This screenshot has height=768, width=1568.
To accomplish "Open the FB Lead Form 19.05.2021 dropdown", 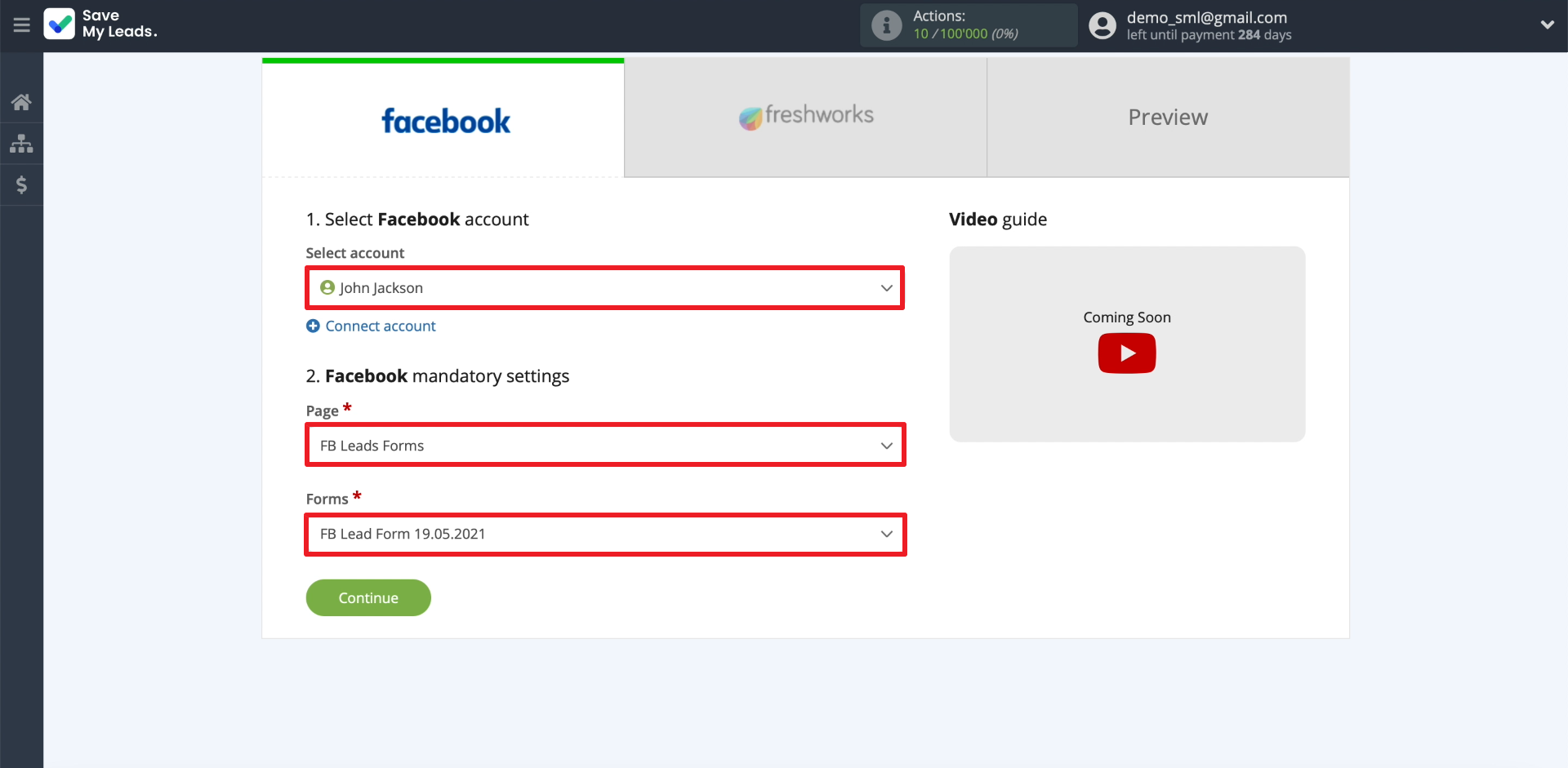I will (605, 535).
